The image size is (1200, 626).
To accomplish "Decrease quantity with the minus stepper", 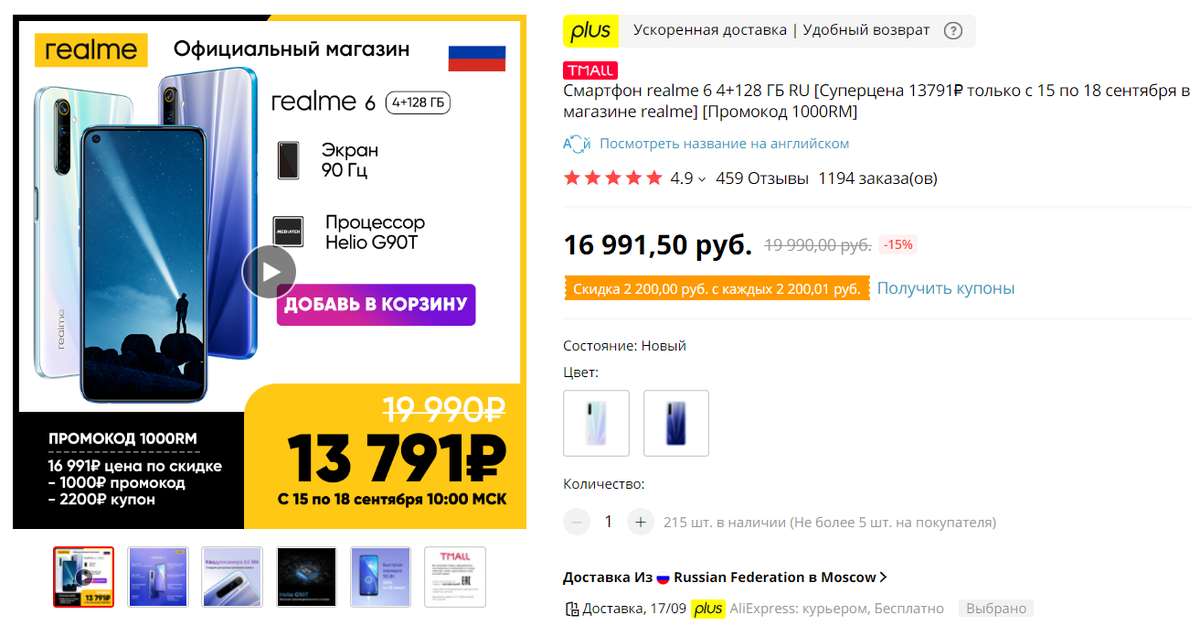I will coord(576,521).
